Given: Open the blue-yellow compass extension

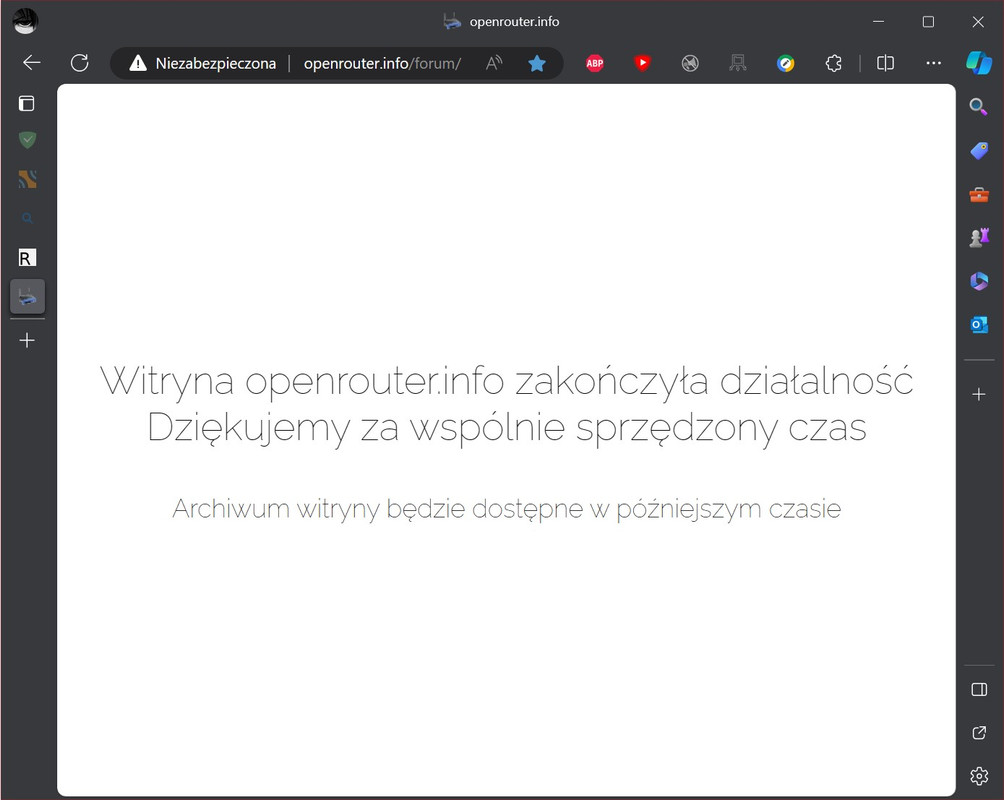Looking at the screenshot, I should (786, 63).
